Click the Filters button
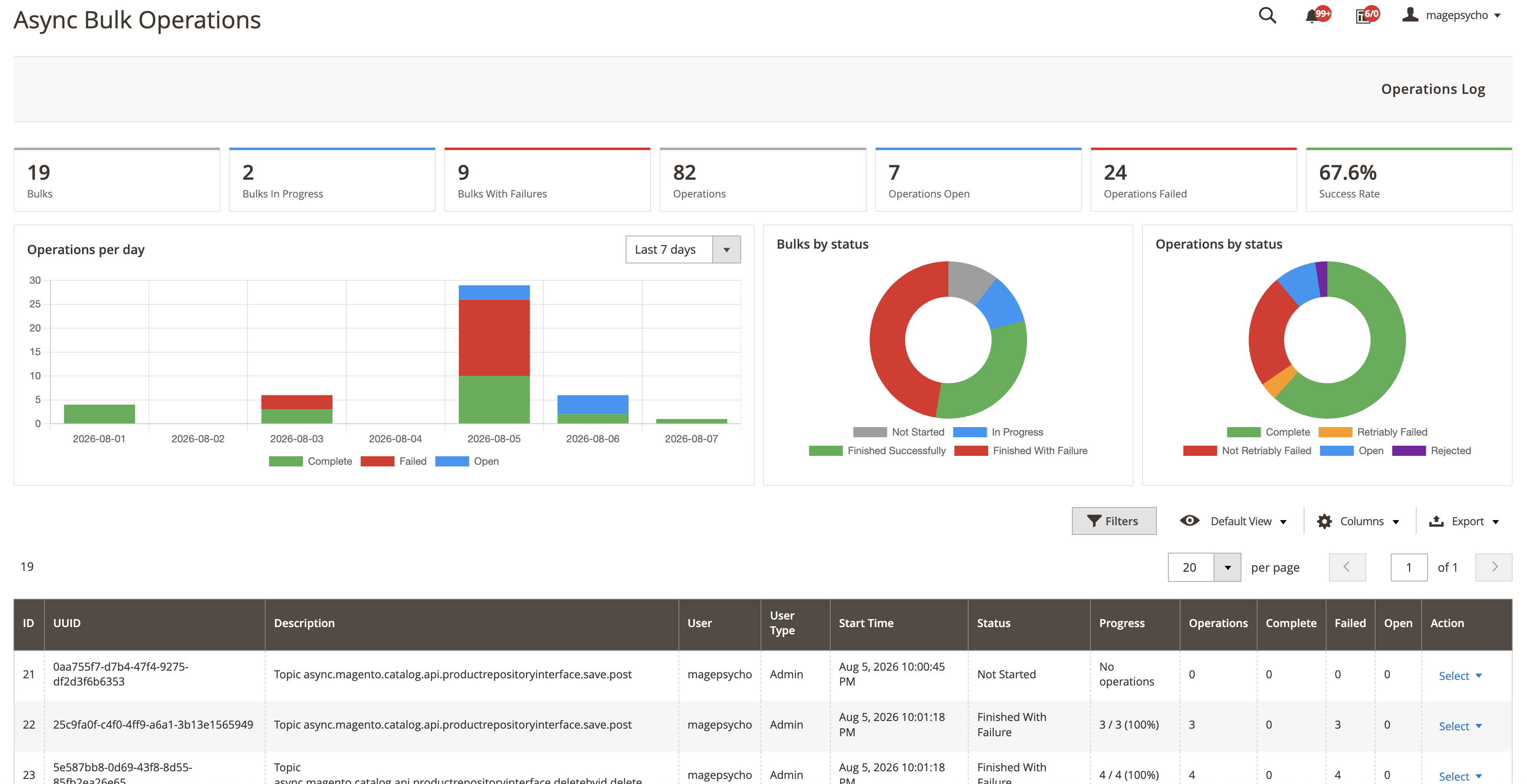Viewport: 1527px width, 784px height. (1114, 521)
